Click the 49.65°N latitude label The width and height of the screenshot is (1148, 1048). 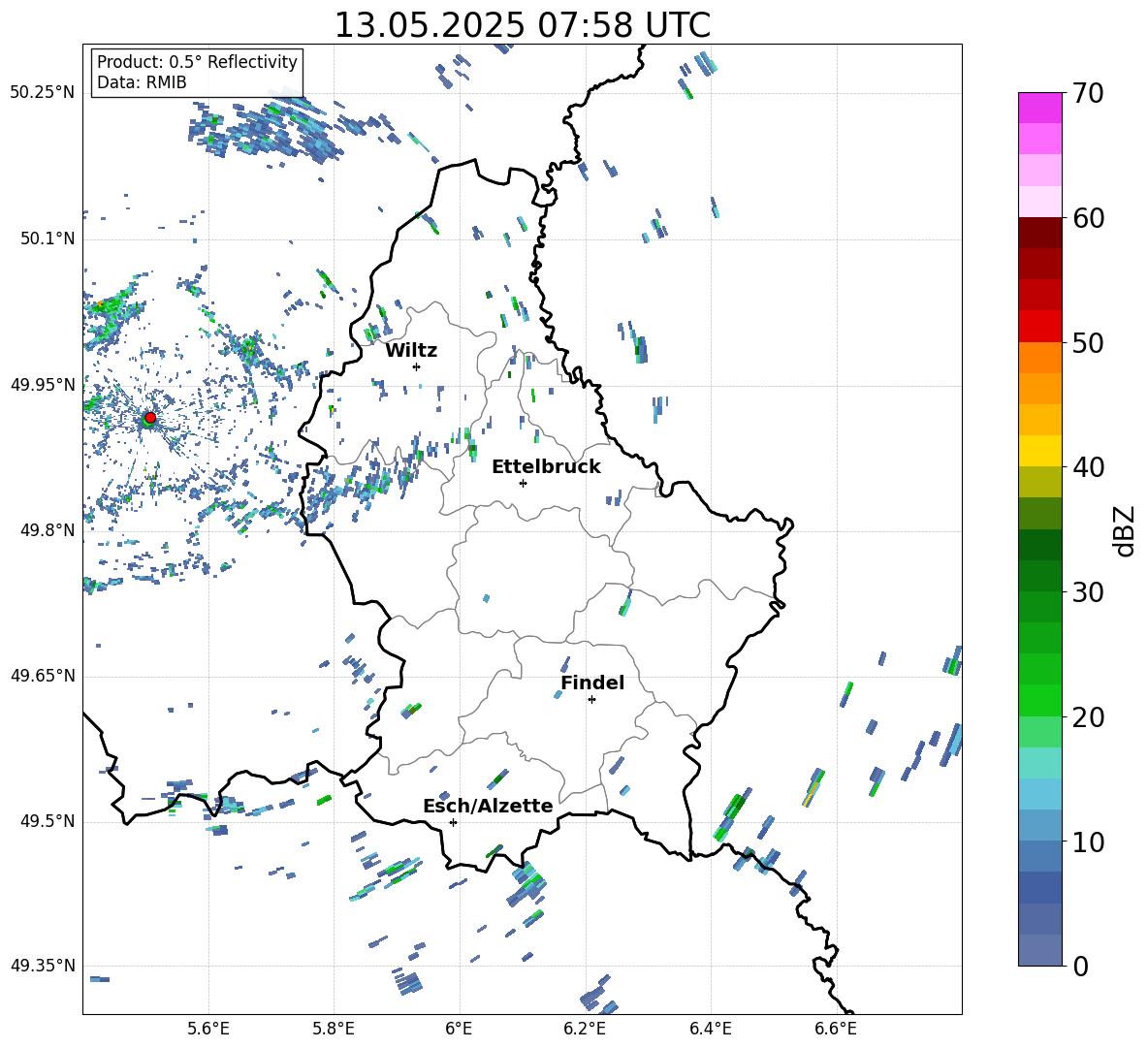click(43, 676)
